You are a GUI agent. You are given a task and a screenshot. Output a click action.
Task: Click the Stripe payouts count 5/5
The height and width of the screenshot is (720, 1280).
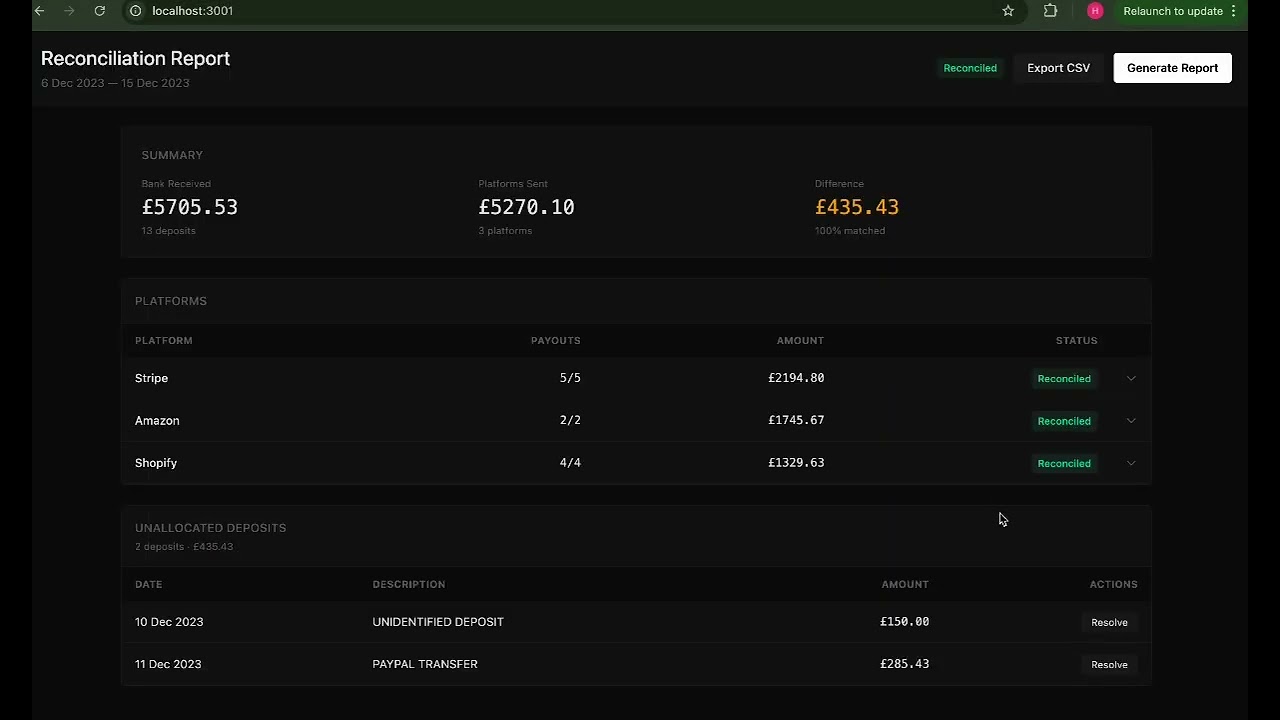570,378
